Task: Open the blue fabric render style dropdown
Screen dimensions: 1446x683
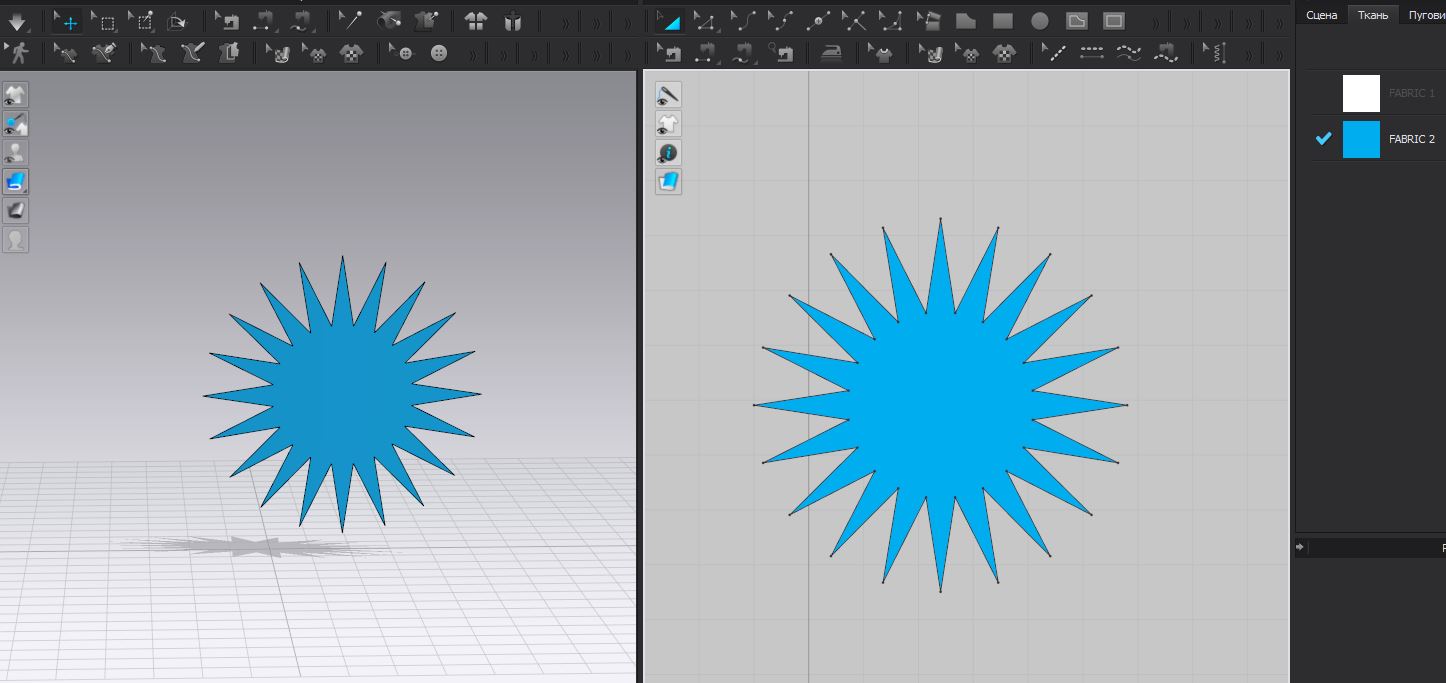Action: click(x=16, y=182)
